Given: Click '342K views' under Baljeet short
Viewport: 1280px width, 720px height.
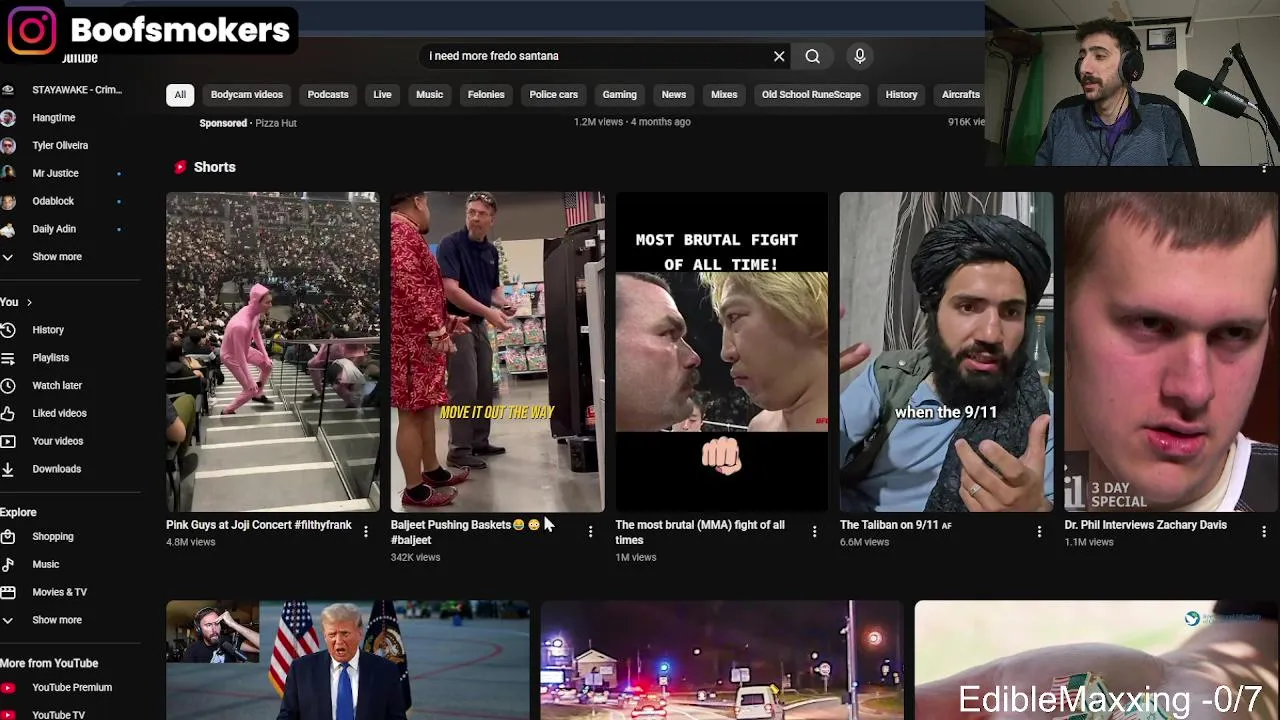Looking at the screenshot, I should click(415, 557).
